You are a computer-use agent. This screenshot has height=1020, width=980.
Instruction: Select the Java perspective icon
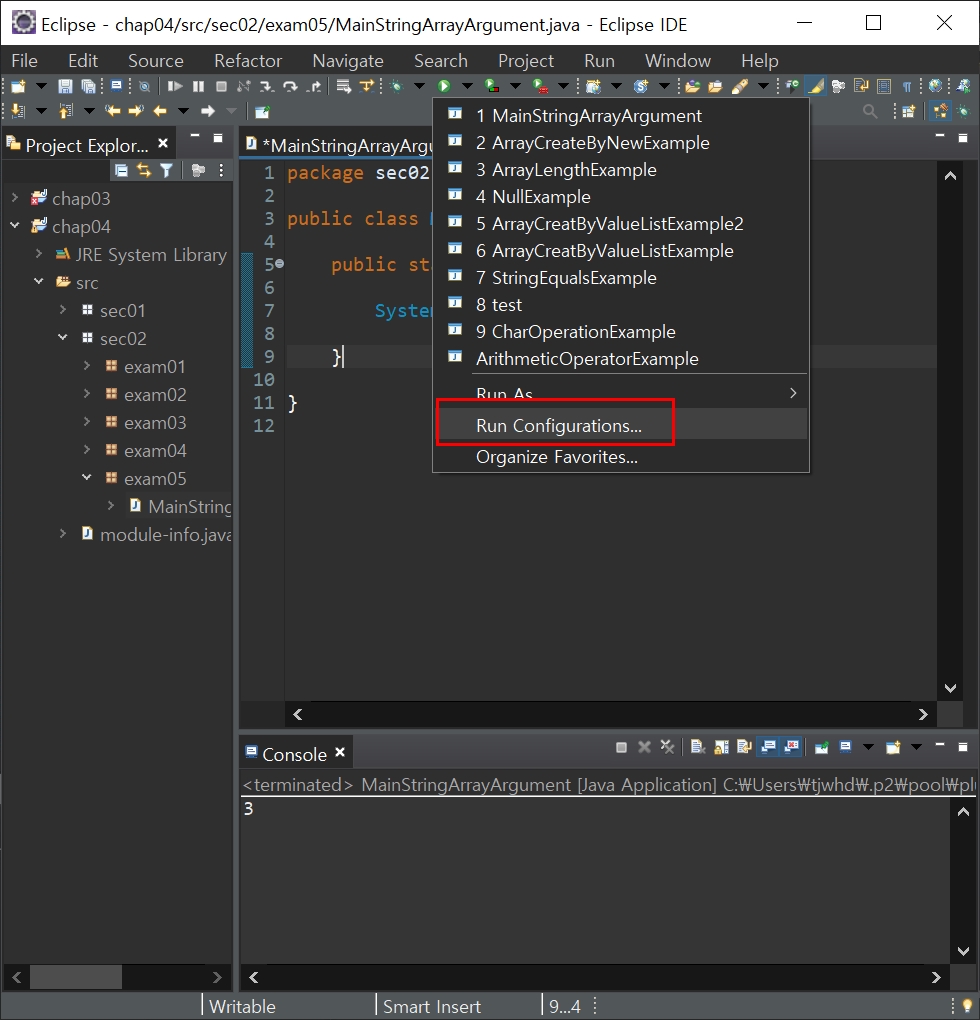[x=940, y=112]
